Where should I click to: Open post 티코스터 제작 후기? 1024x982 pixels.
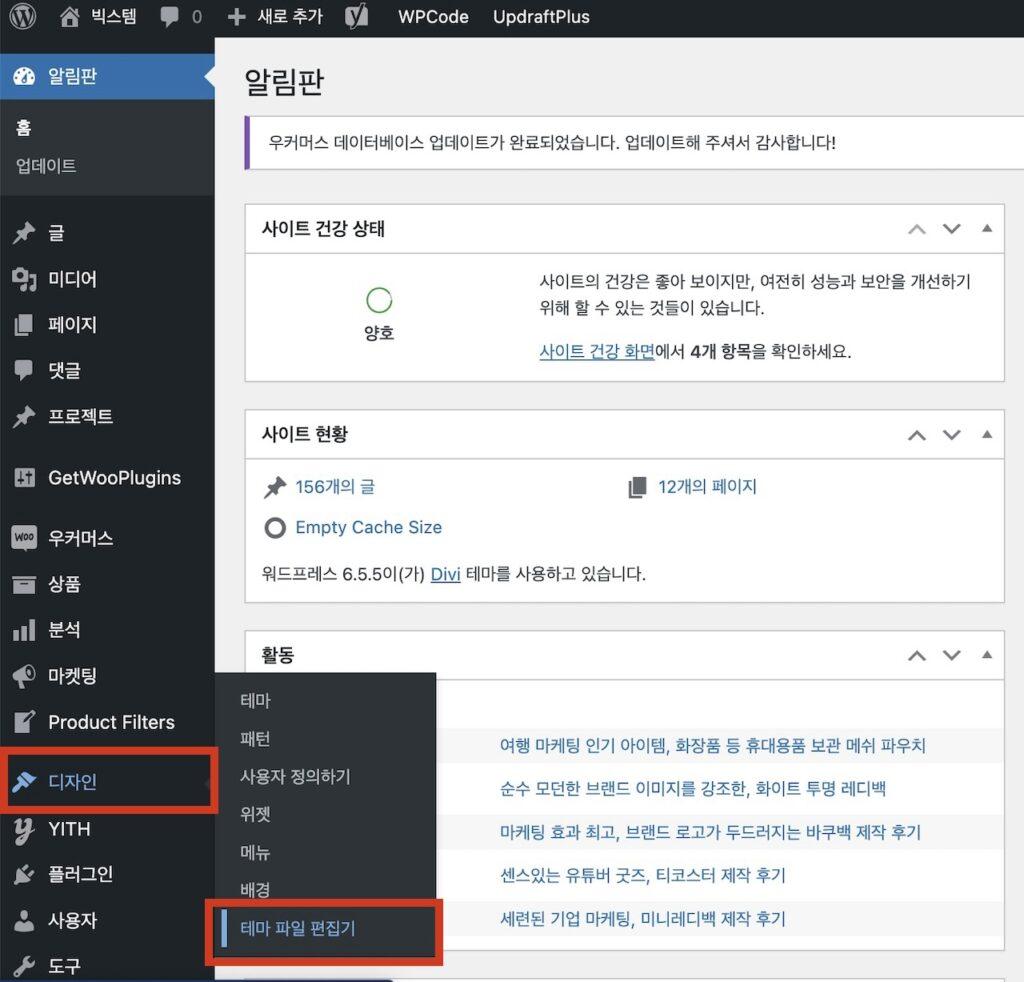point(643,876)
